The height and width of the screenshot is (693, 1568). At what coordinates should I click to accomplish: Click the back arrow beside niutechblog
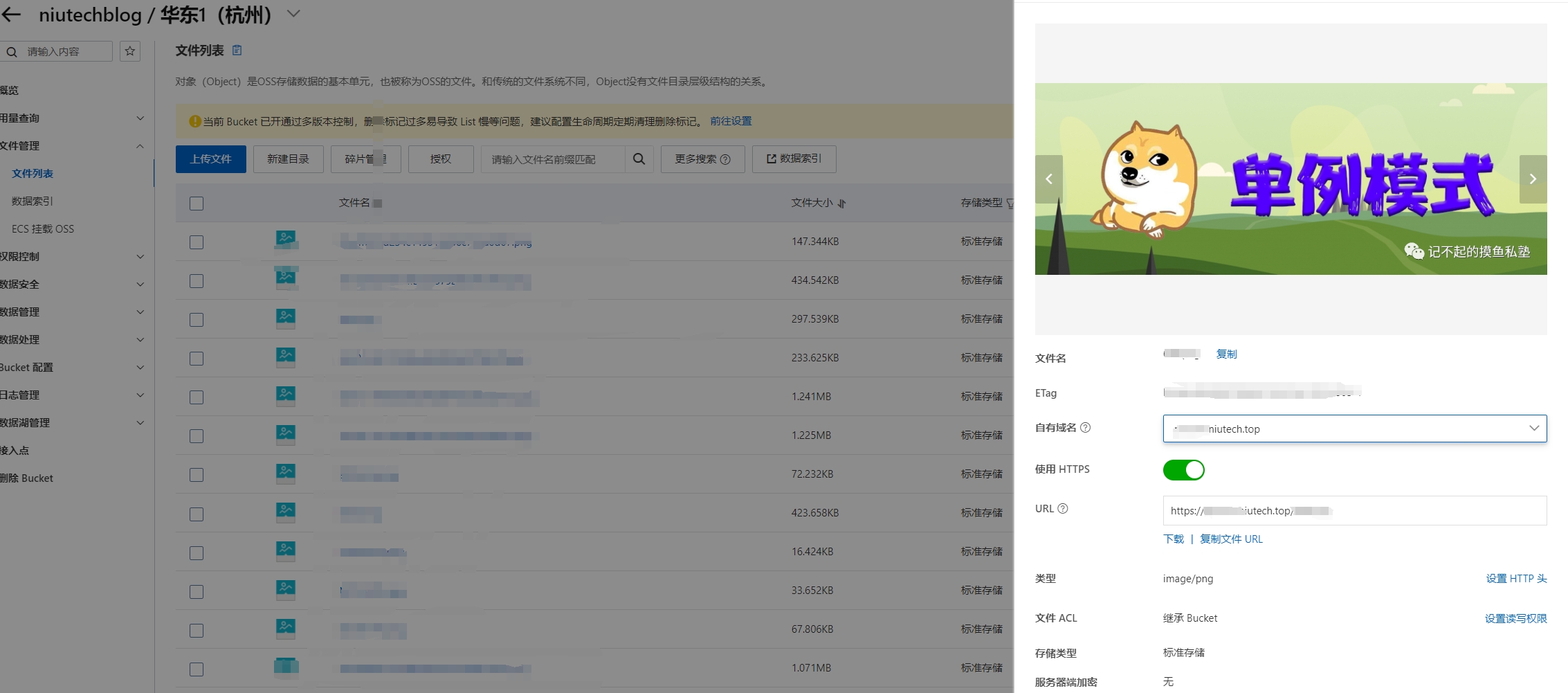point(12,15)
